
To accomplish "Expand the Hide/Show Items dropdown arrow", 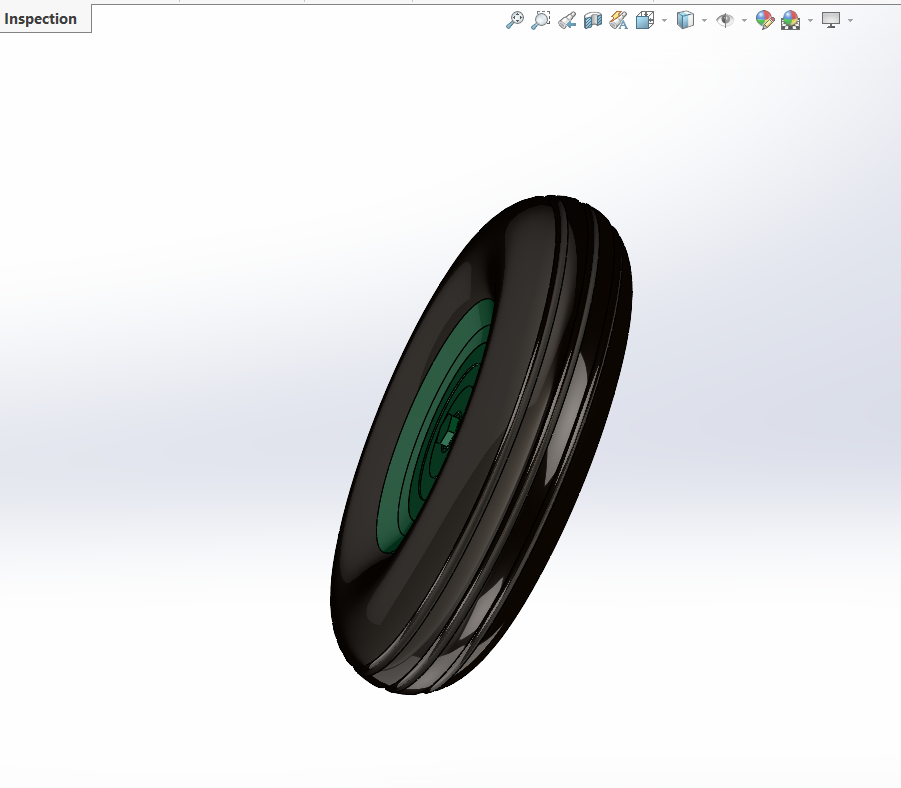I will (744, 21).
